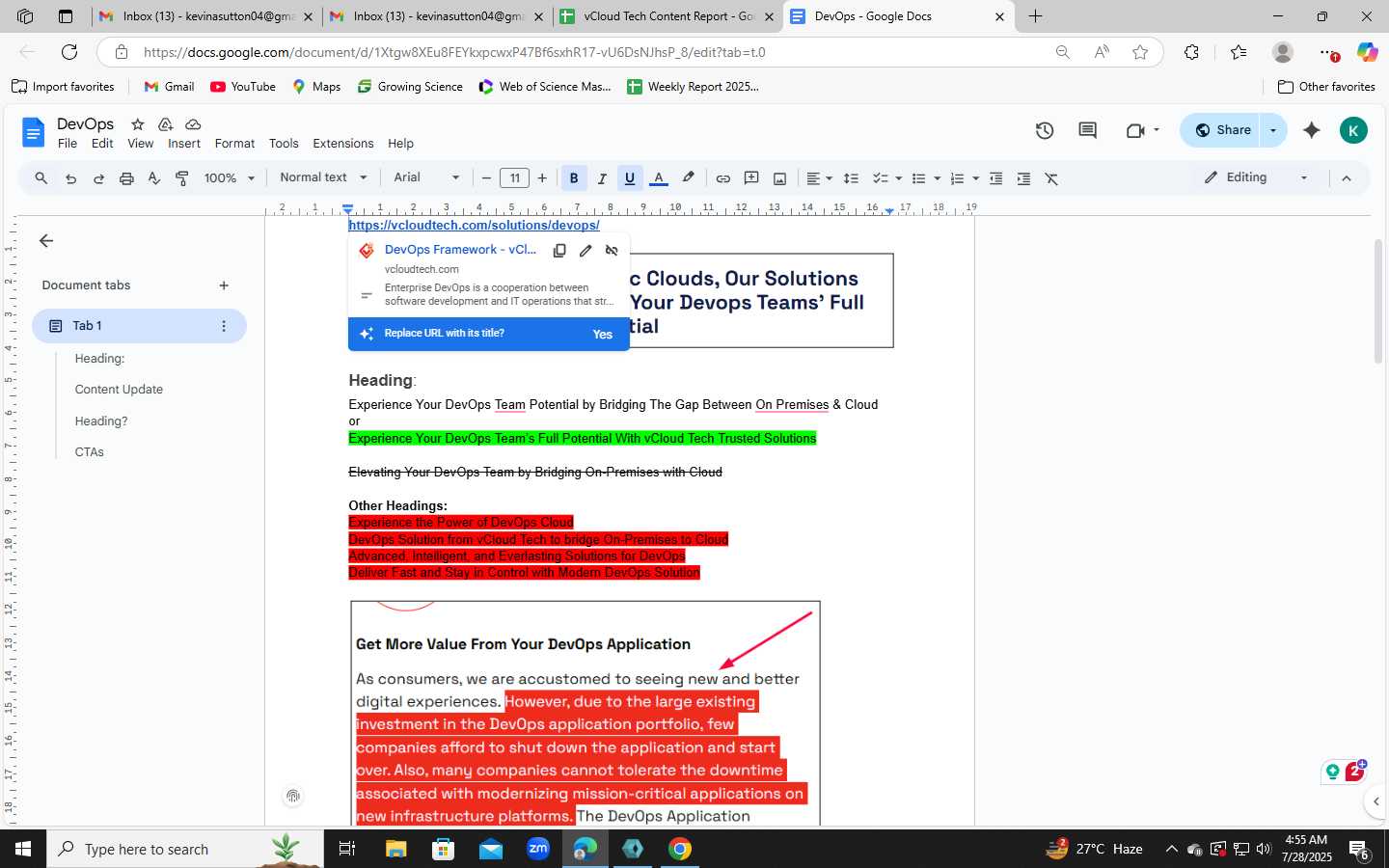The image size is (1389, 868).
Task: Insert a bulleted list
Action: (919, 178)
